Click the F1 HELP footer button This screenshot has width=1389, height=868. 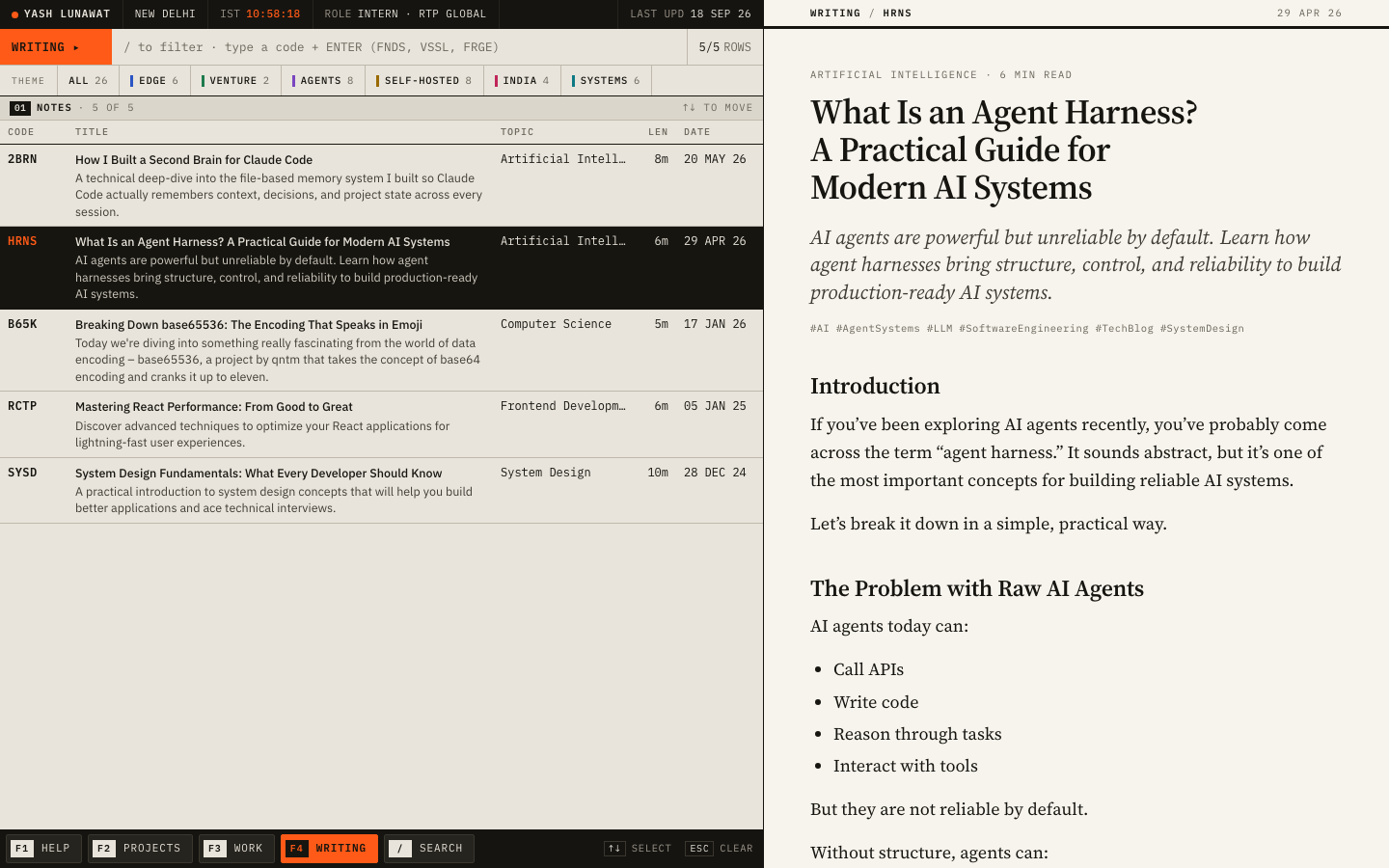coord(43,849)
